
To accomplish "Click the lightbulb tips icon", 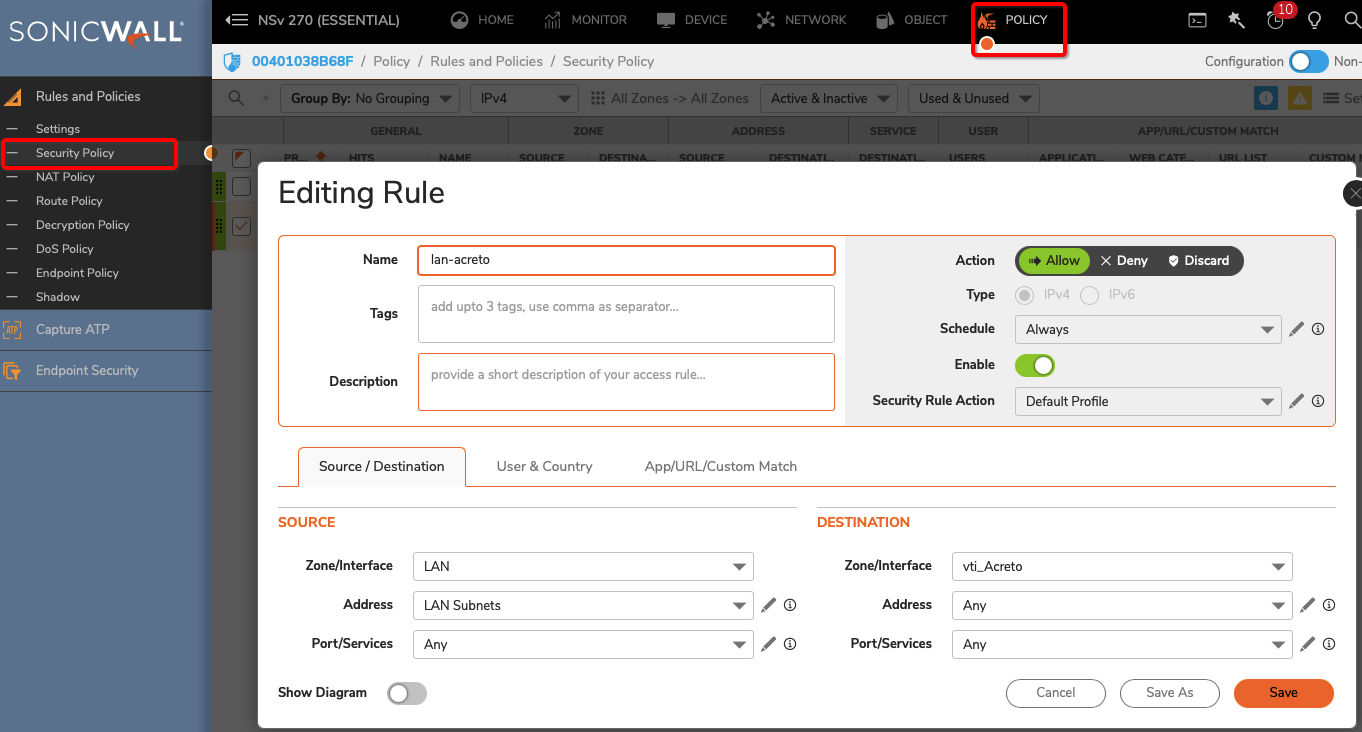I will 1314,20.
